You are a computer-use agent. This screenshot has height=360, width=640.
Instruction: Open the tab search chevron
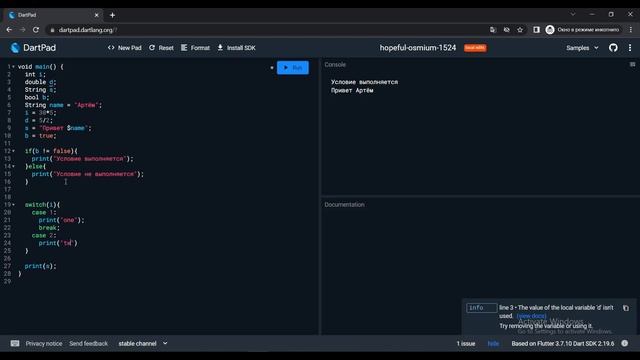pyautogui.click(x=573, y=14)
